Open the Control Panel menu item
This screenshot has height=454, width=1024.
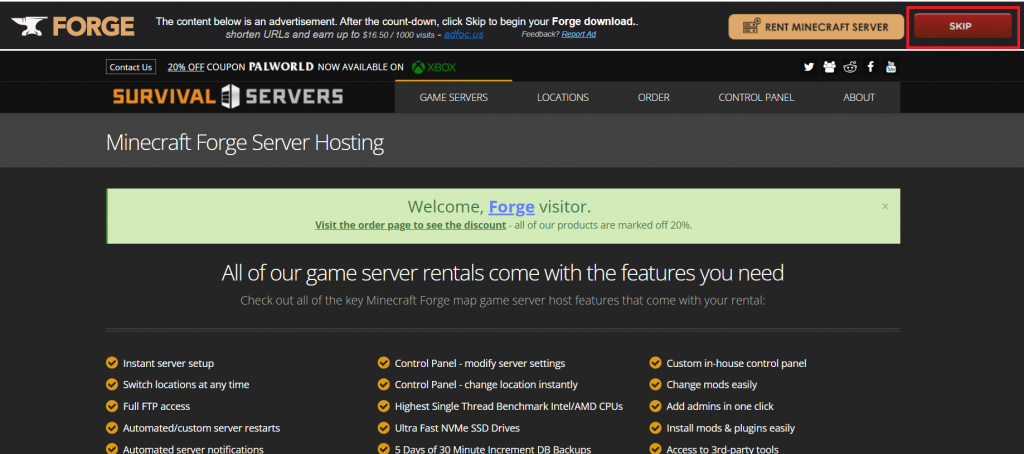coord(756,97)
